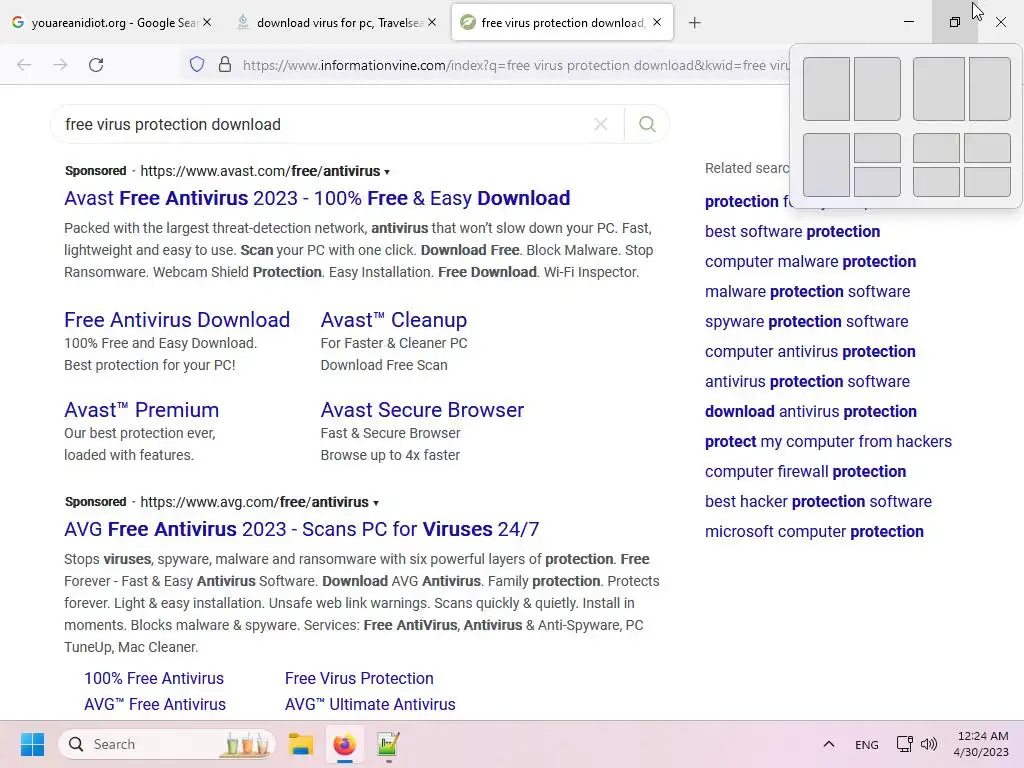Open volume control tray icon

[929, 744]
